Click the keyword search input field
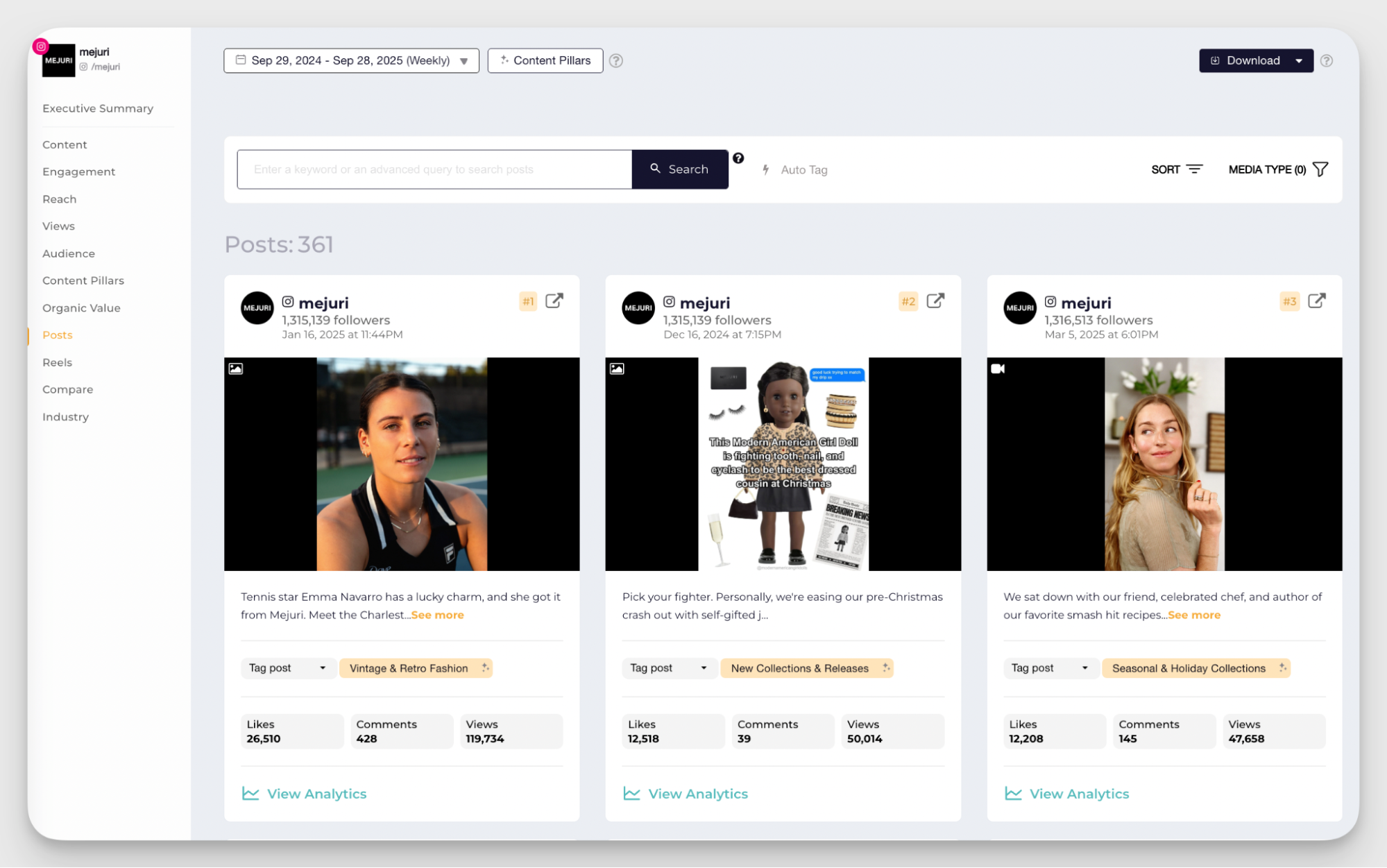Viewport: 1387px width, 868px height. (434, 169)
